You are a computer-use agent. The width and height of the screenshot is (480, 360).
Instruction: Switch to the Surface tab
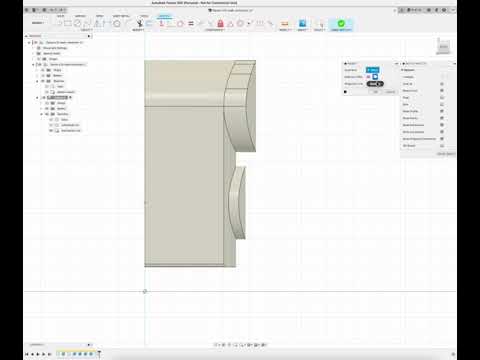[x=80, y=16]
